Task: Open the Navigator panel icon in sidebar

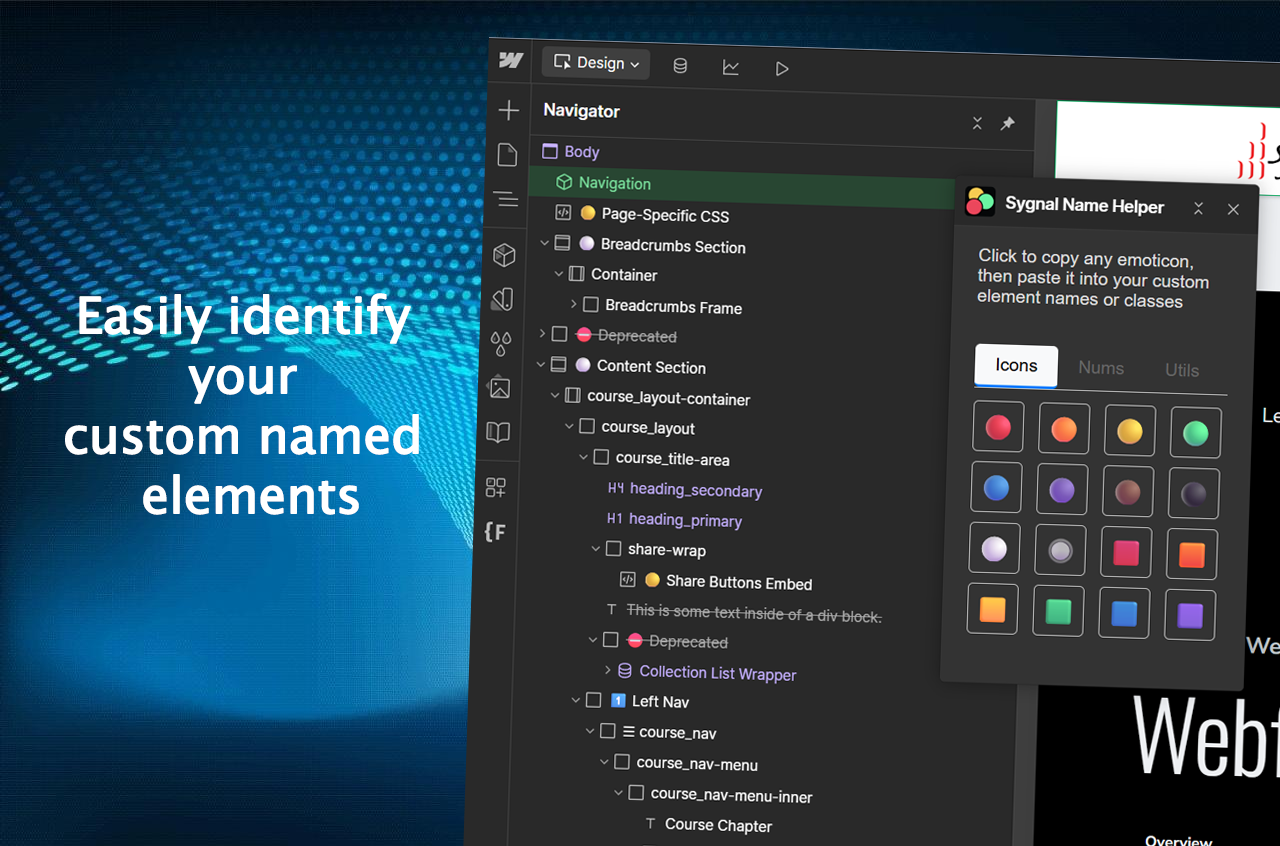Action: point(506,200)
